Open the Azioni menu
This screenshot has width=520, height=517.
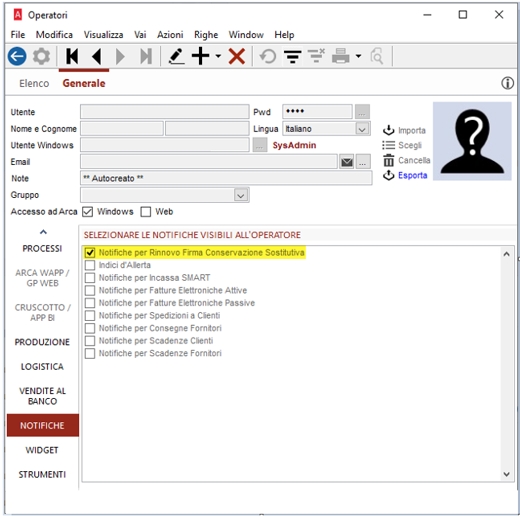click(170, 35)
